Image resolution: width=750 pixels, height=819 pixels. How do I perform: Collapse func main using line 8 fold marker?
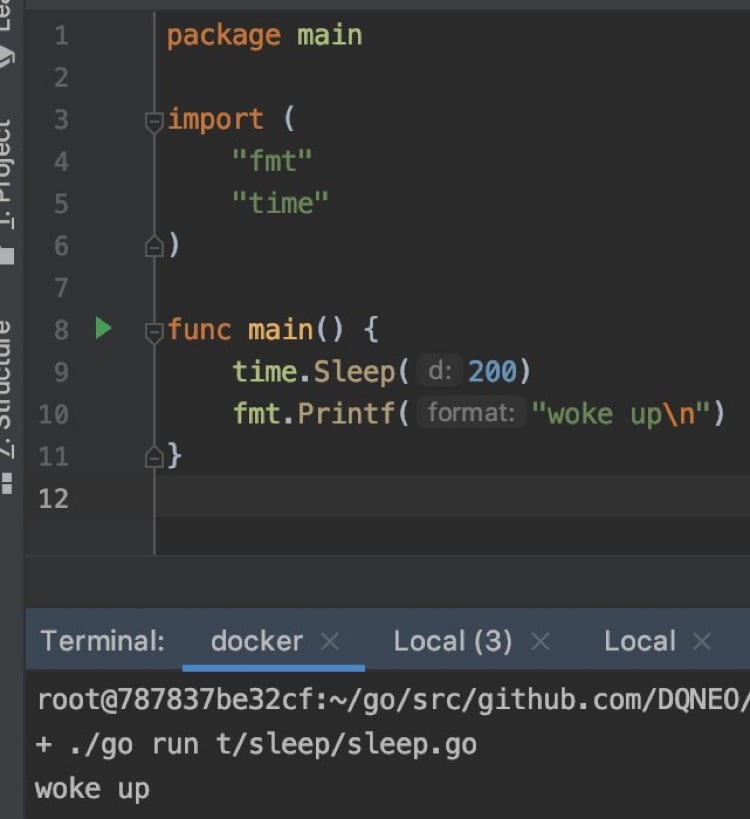154,332
